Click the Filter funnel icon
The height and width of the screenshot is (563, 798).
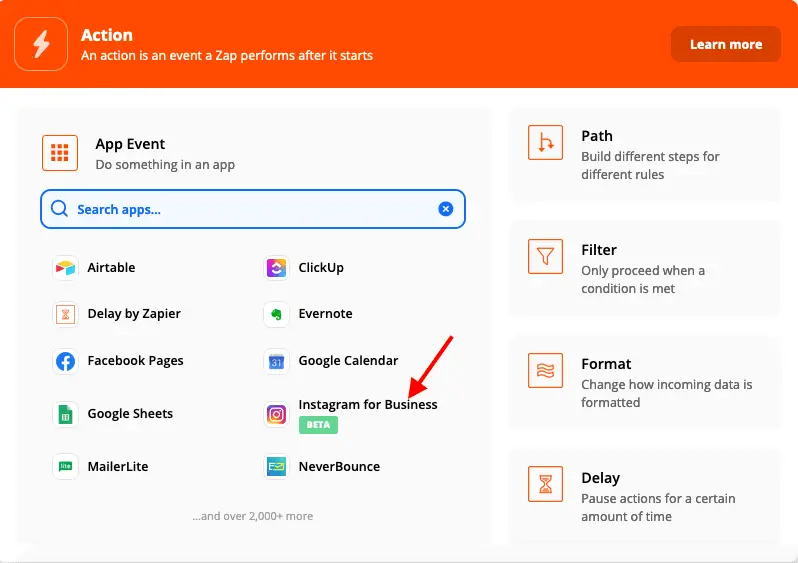(x=545, y=257)
